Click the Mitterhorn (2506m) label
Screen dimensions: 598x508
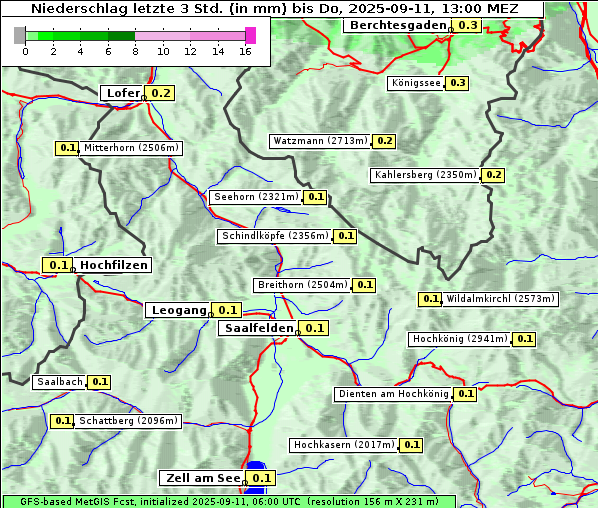pyautogui.click(x=131, y=148)
